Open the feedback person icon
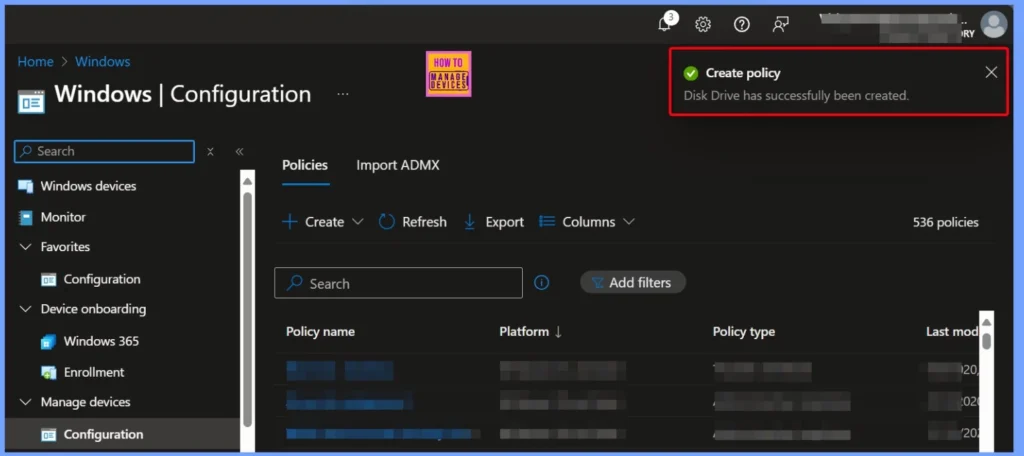Image resolution: width=1024 pixels, height=456 pixels. pyautogui.click(x=780, y=24)
